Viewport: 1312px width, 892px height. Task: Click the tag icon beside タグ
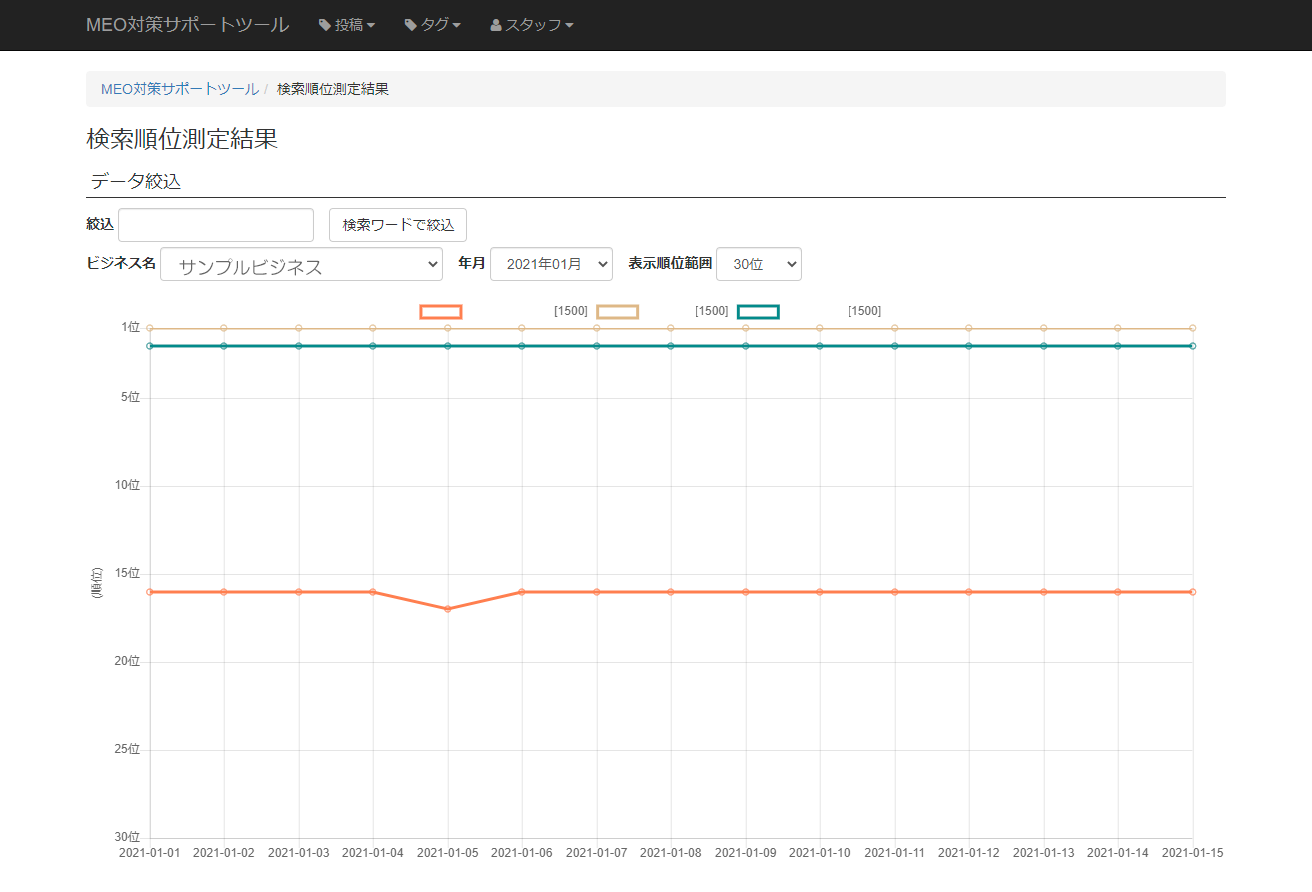(x=411, y=25)
